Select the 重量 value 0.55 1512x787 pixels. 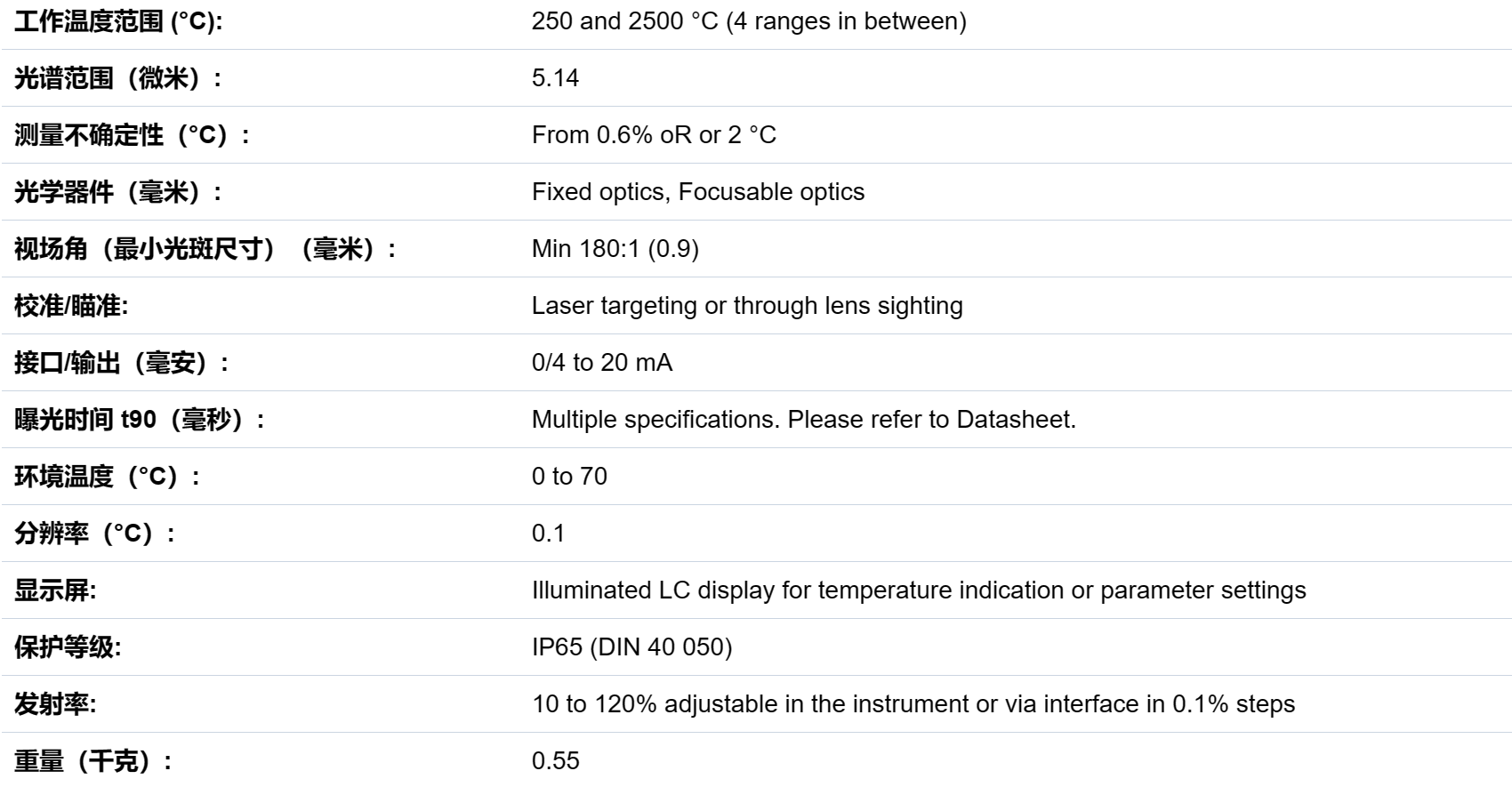(x=555, y=761)
